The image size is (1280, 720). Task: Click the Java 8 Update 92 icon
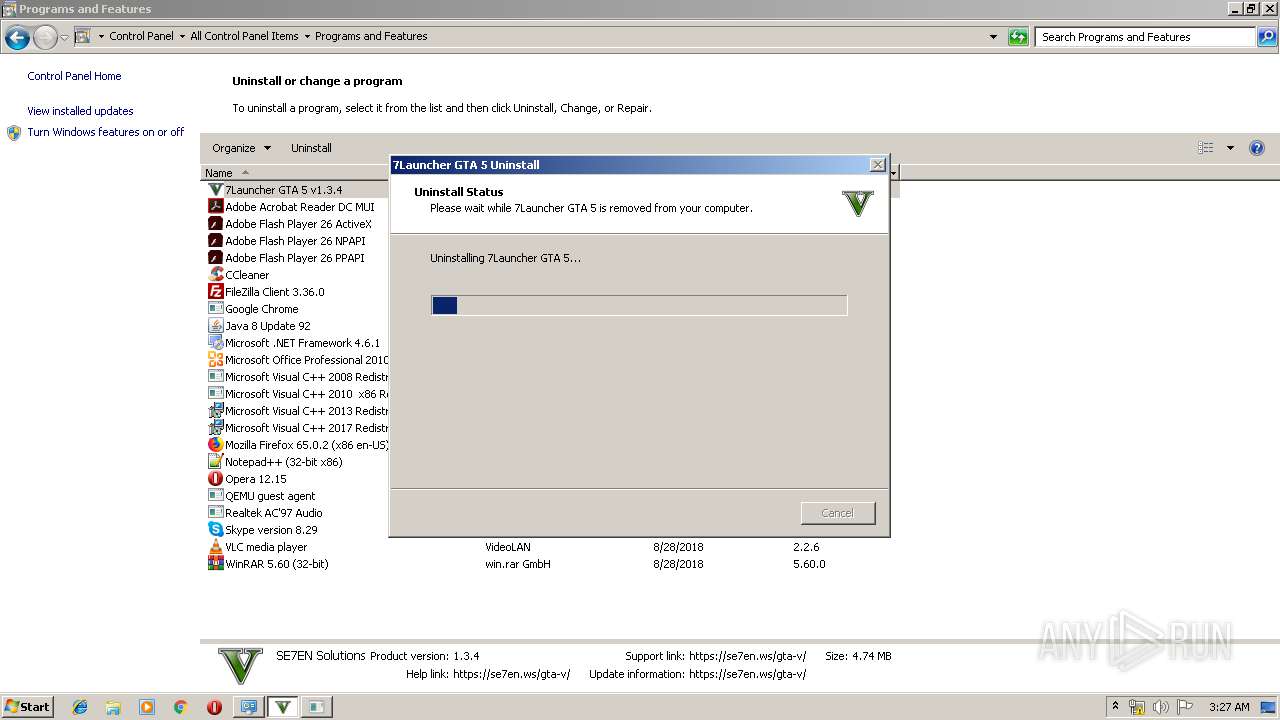pos(215,326)
